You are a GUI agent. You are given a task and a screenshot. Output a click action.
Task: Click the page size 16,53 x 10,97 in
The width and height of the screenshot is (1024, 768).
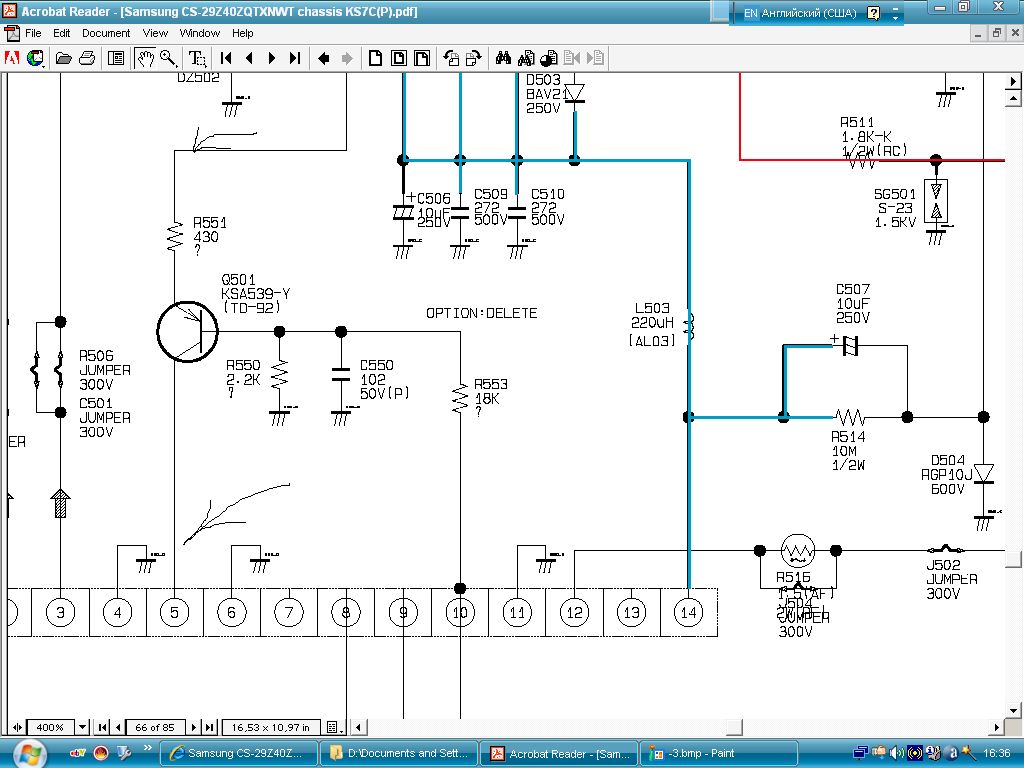pyautogui.click(x=270, y=727)
